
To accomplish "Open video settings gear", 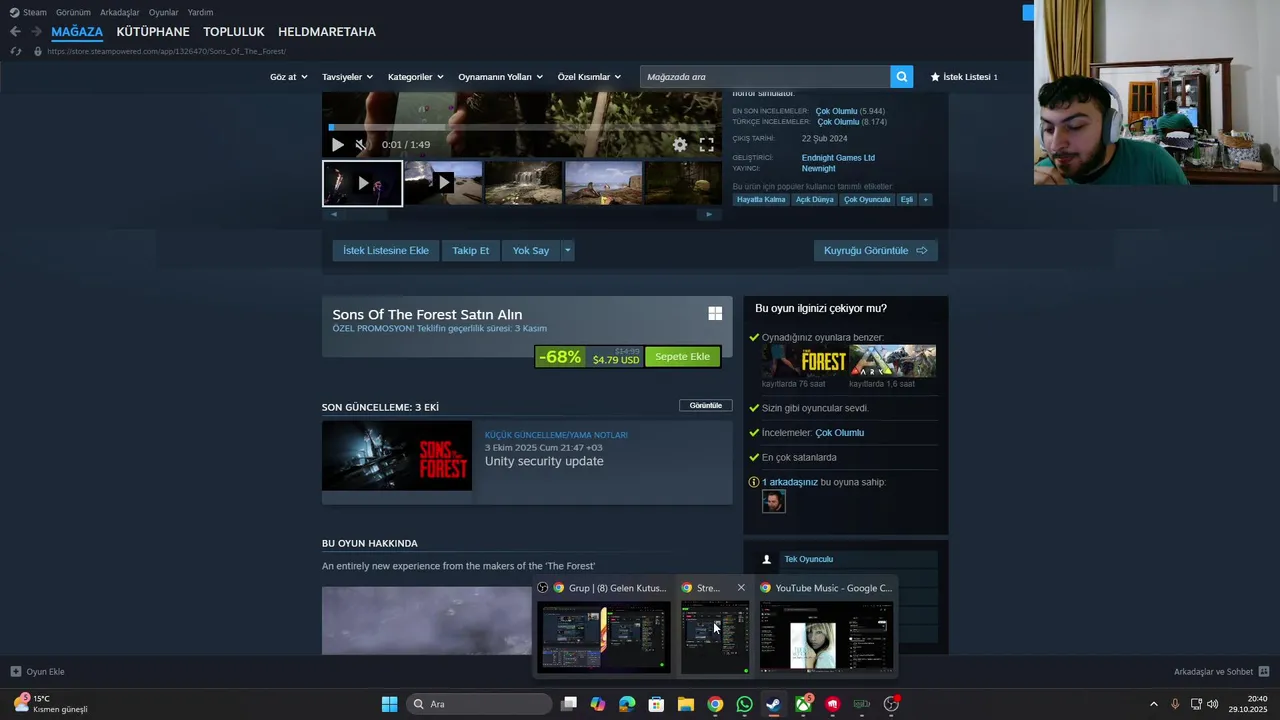I will coord(680,145).
